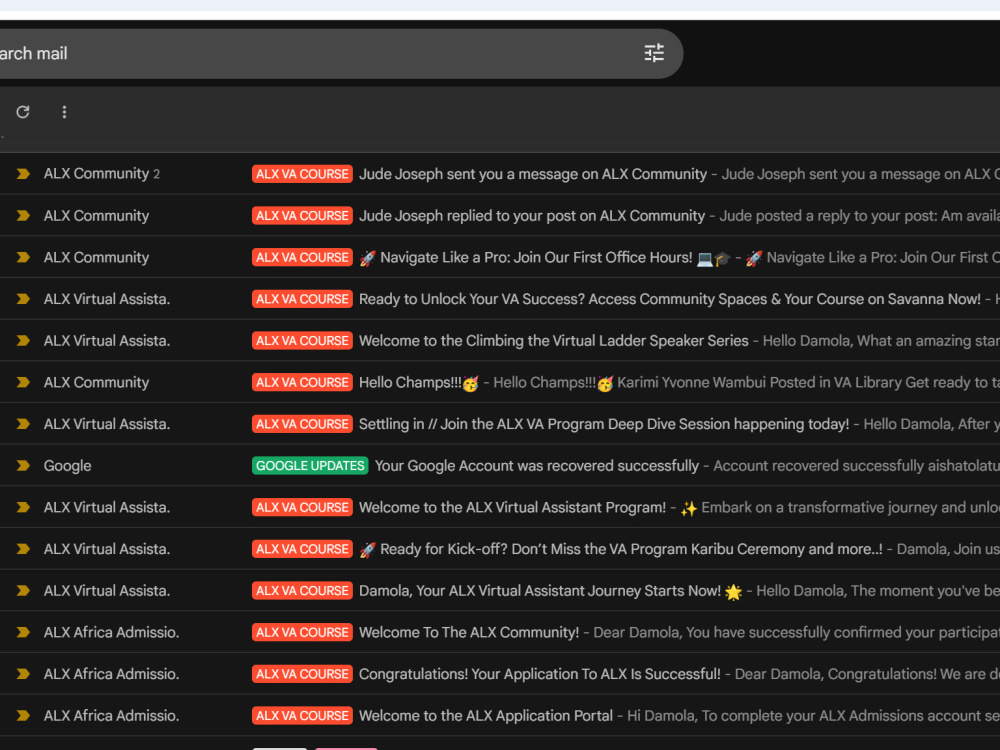Viewport: 1000px width, 750px height.
Task: Toggle importance marker on Navigate Like a Pro row
Action: click(24, 257)
